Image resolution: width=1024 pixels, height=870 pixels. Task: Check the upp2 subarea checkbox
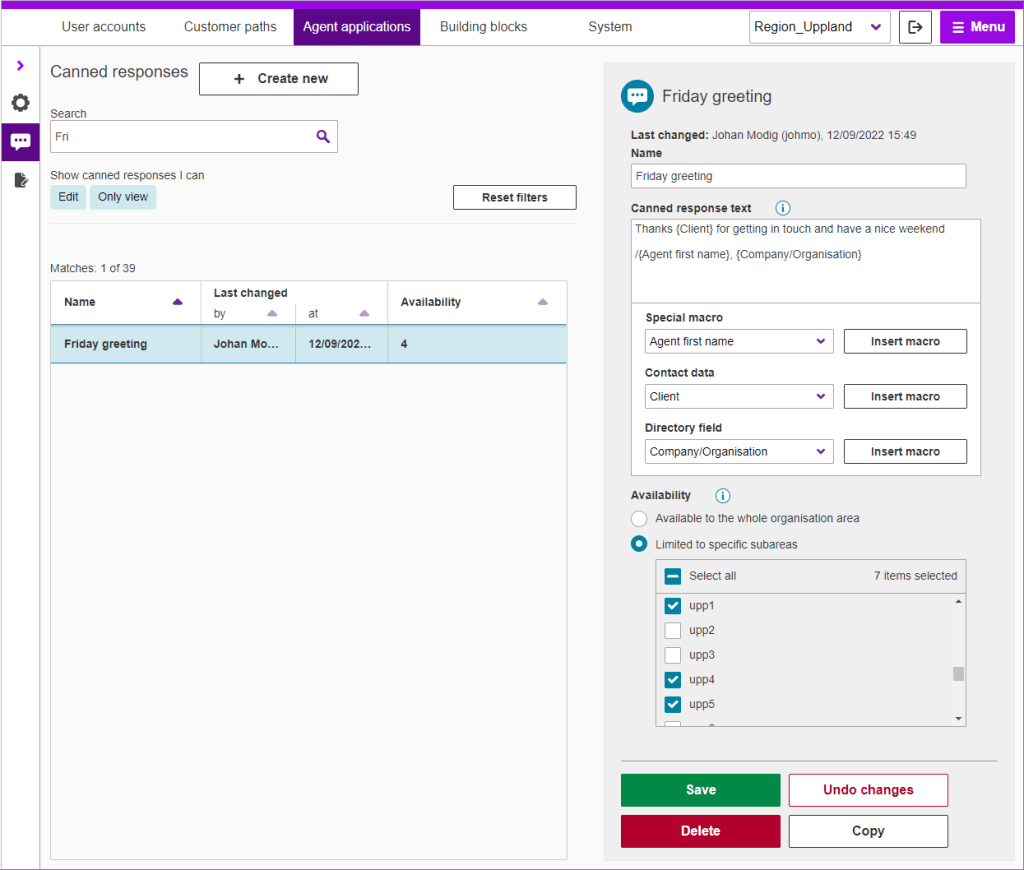(x=673, y=631)
